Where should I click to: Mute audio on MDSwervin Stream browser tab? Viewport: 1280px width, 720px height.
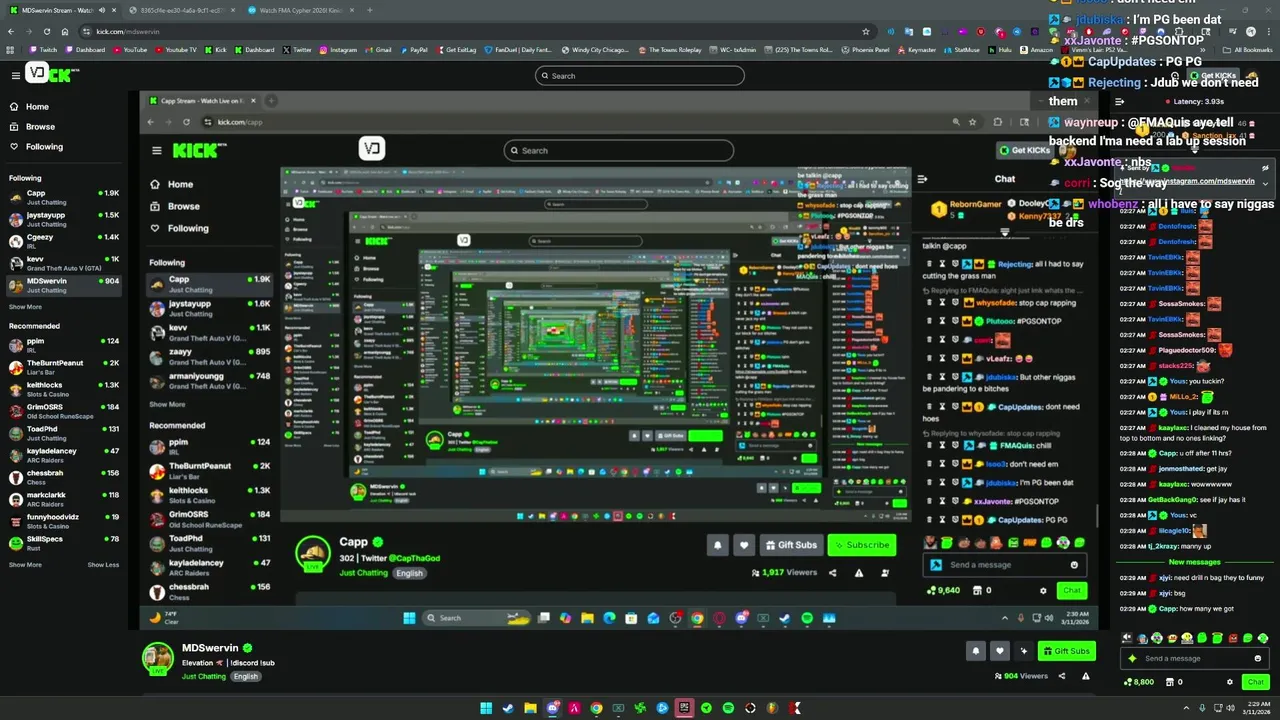pyautogui.click(x=101, y=10)
